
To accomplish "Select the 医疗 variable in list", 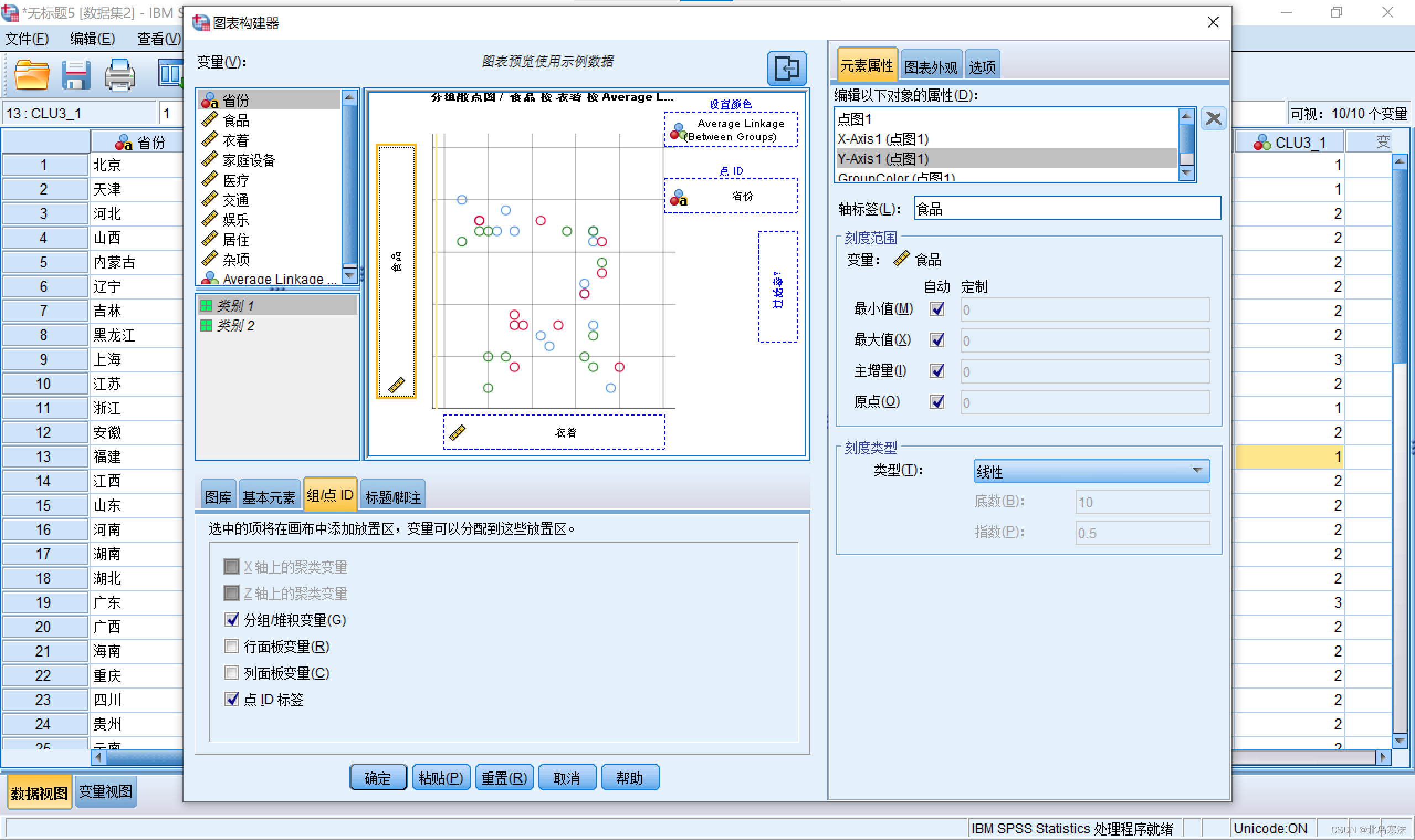I will point(270,180).
